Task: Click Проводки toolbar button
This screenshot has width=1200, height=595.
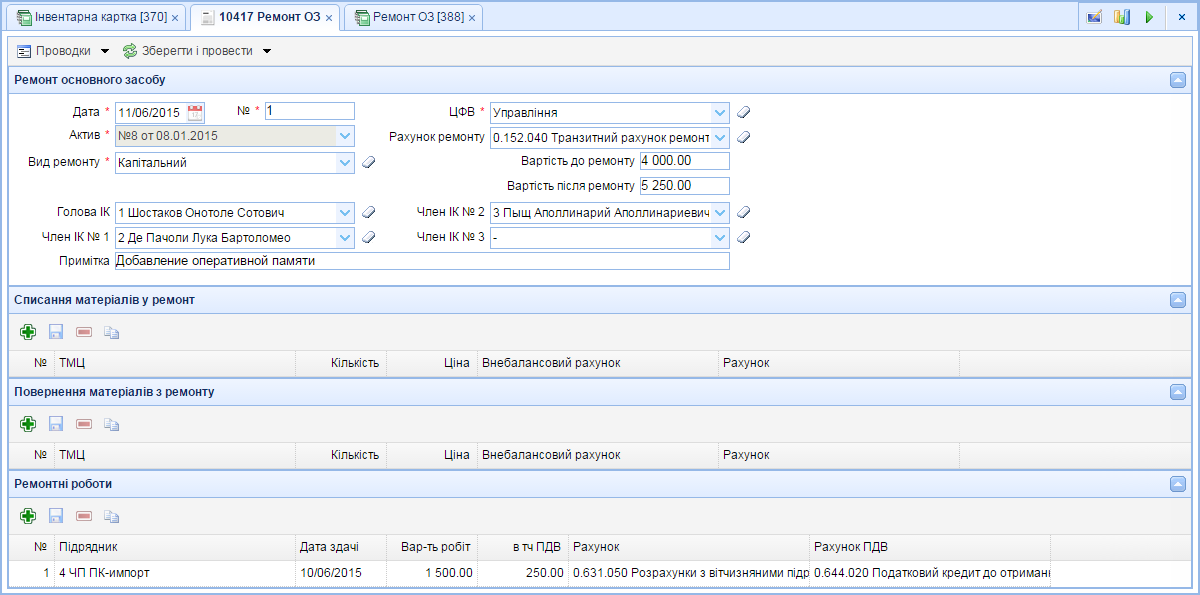Action: (x=55, y=51)
